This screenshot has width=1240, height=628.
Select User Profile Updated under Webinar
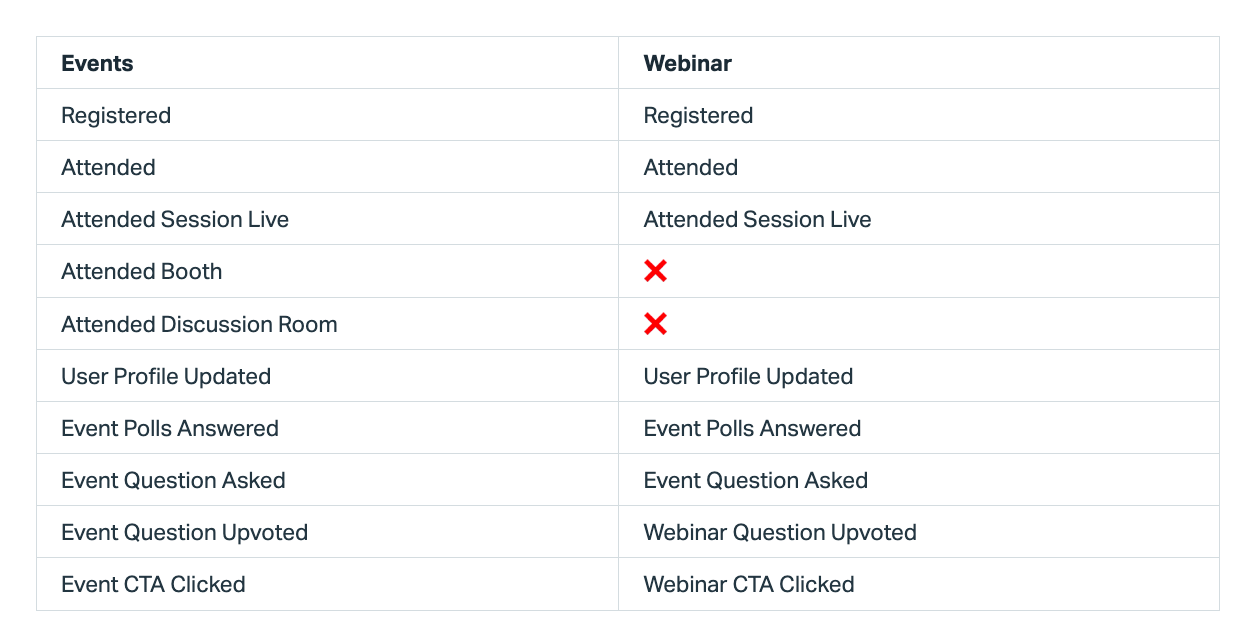(x=748, y=376)
